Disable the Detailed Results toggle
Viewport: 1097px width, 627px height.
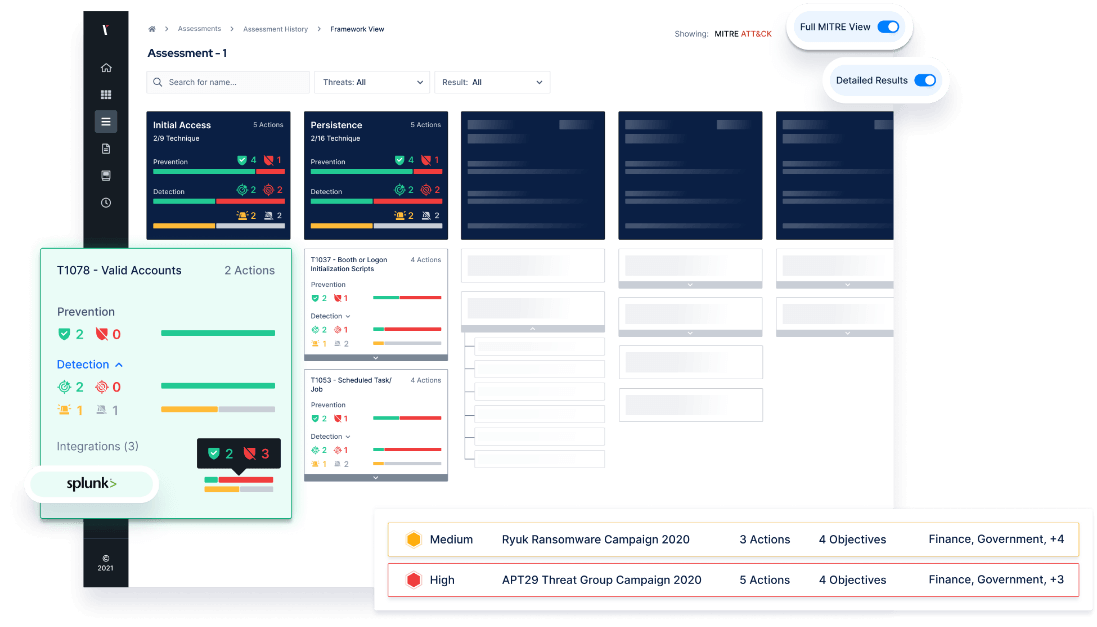tap(925, 80)
